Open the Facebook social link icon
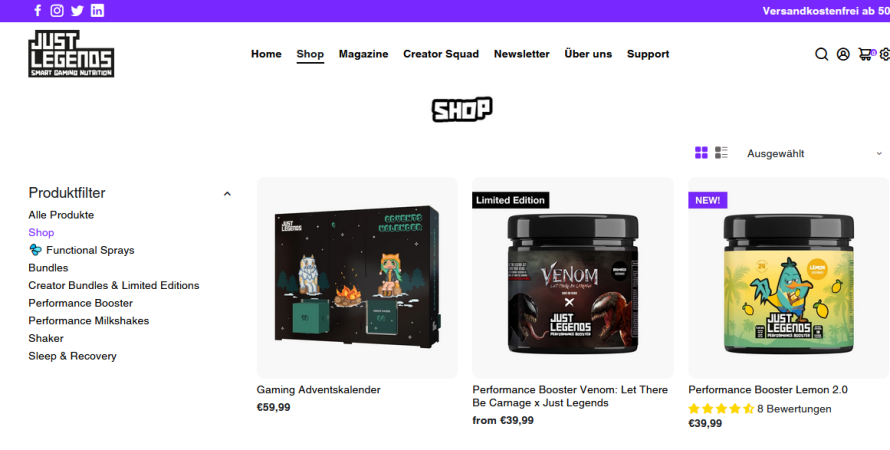Screen dimensions: 890x450 37,10
